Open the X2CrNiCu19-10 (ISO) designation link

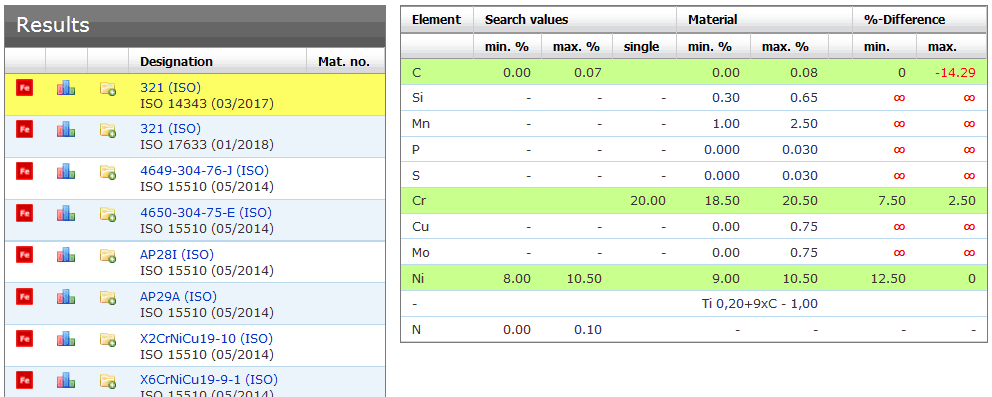(x=206, y=338)
